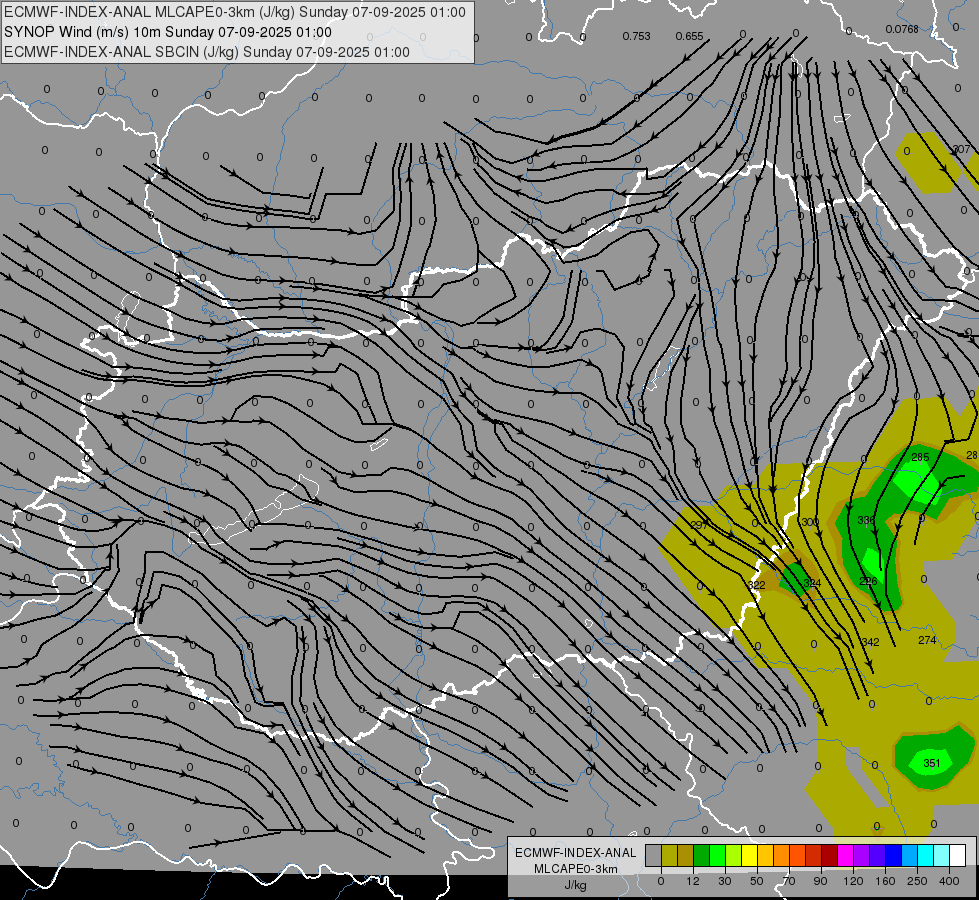Click the legend tick label 12

click(x=693, y=881)
